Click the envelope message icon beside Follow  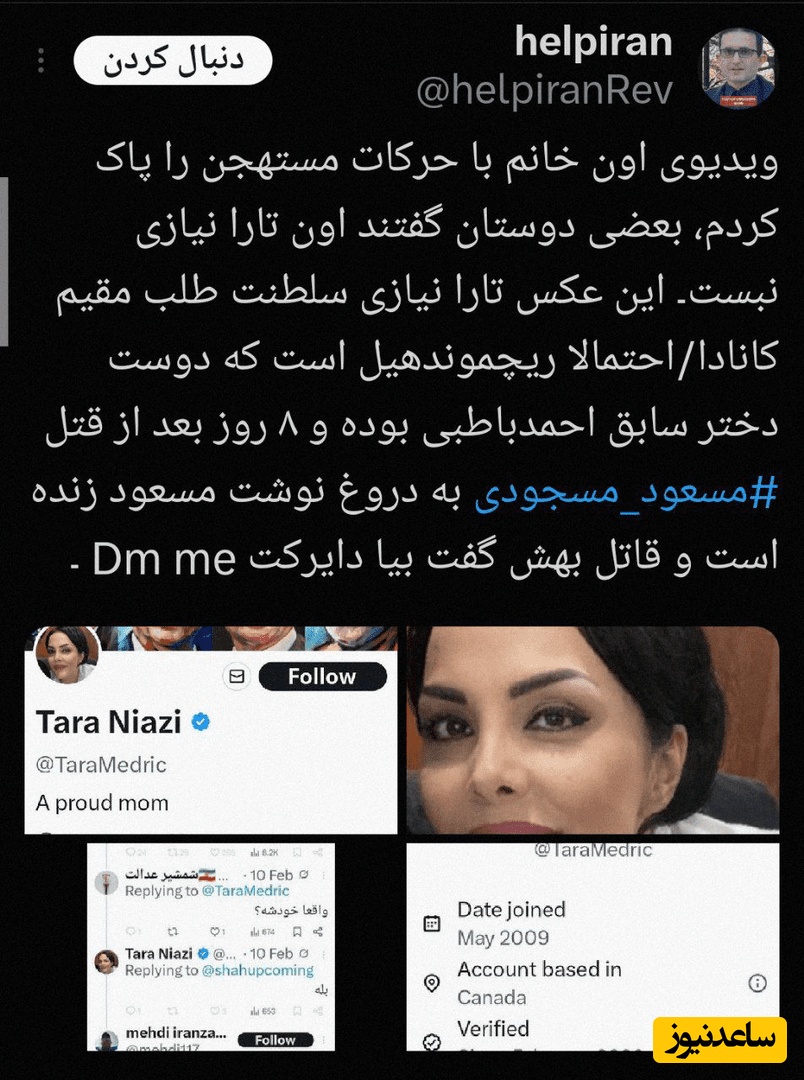coord(236,676)
